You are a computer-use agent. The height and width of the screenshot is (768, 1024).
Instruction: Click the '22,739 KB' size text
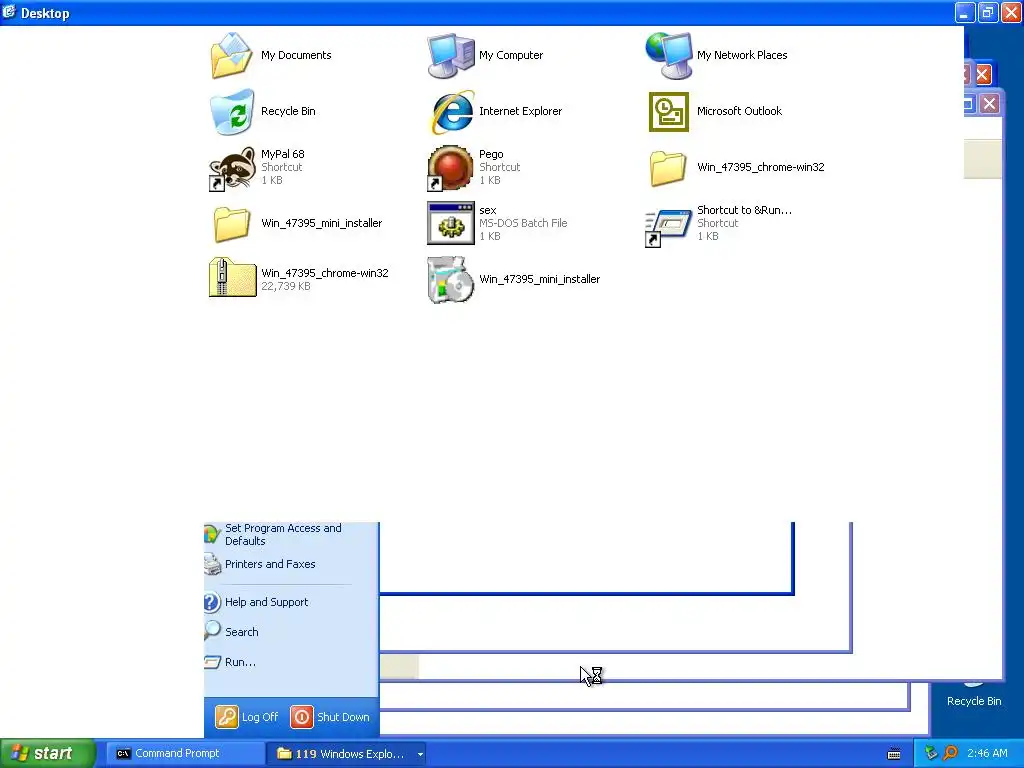click(x=286, y=286)
